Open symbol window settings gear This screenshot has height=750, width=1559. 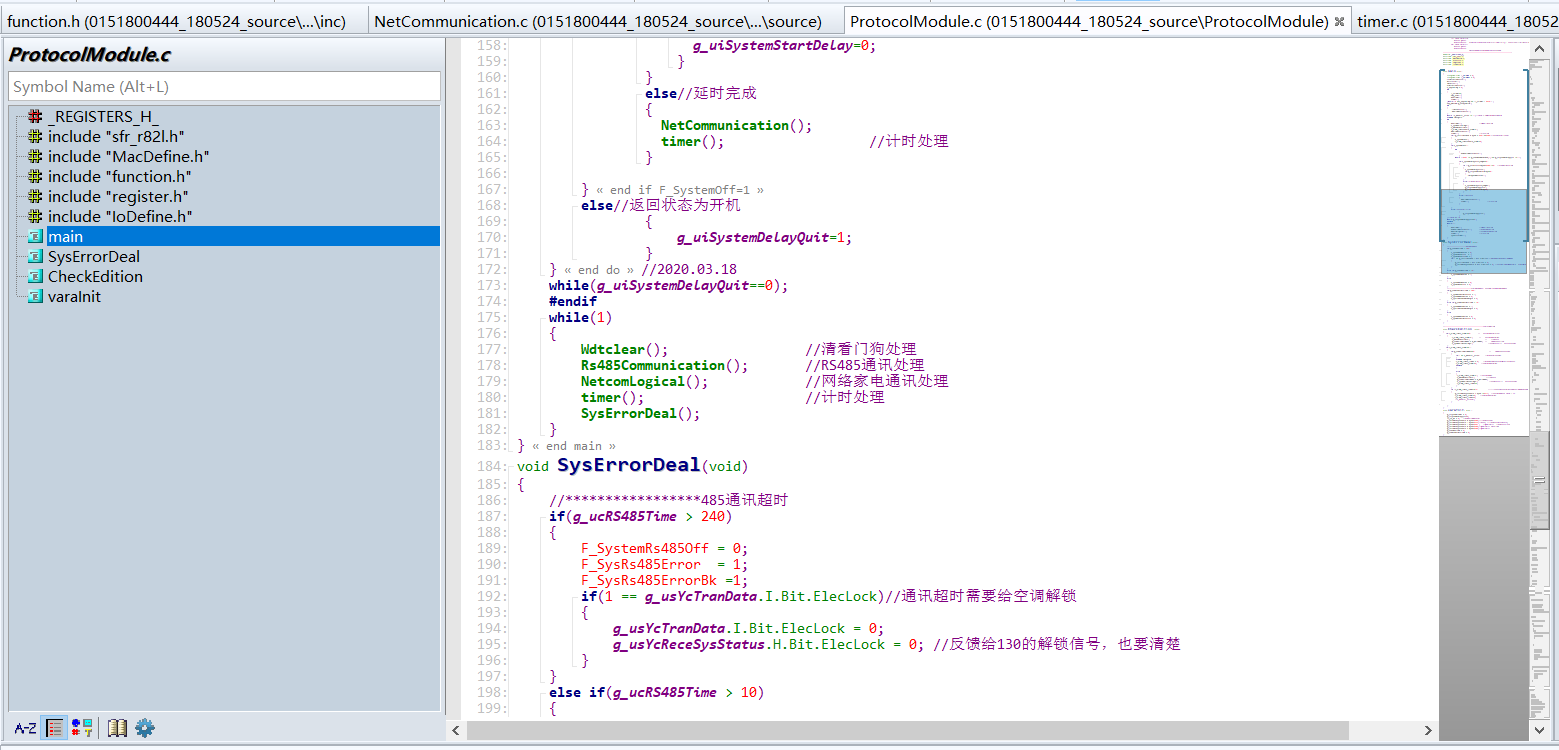click(145, 728)
